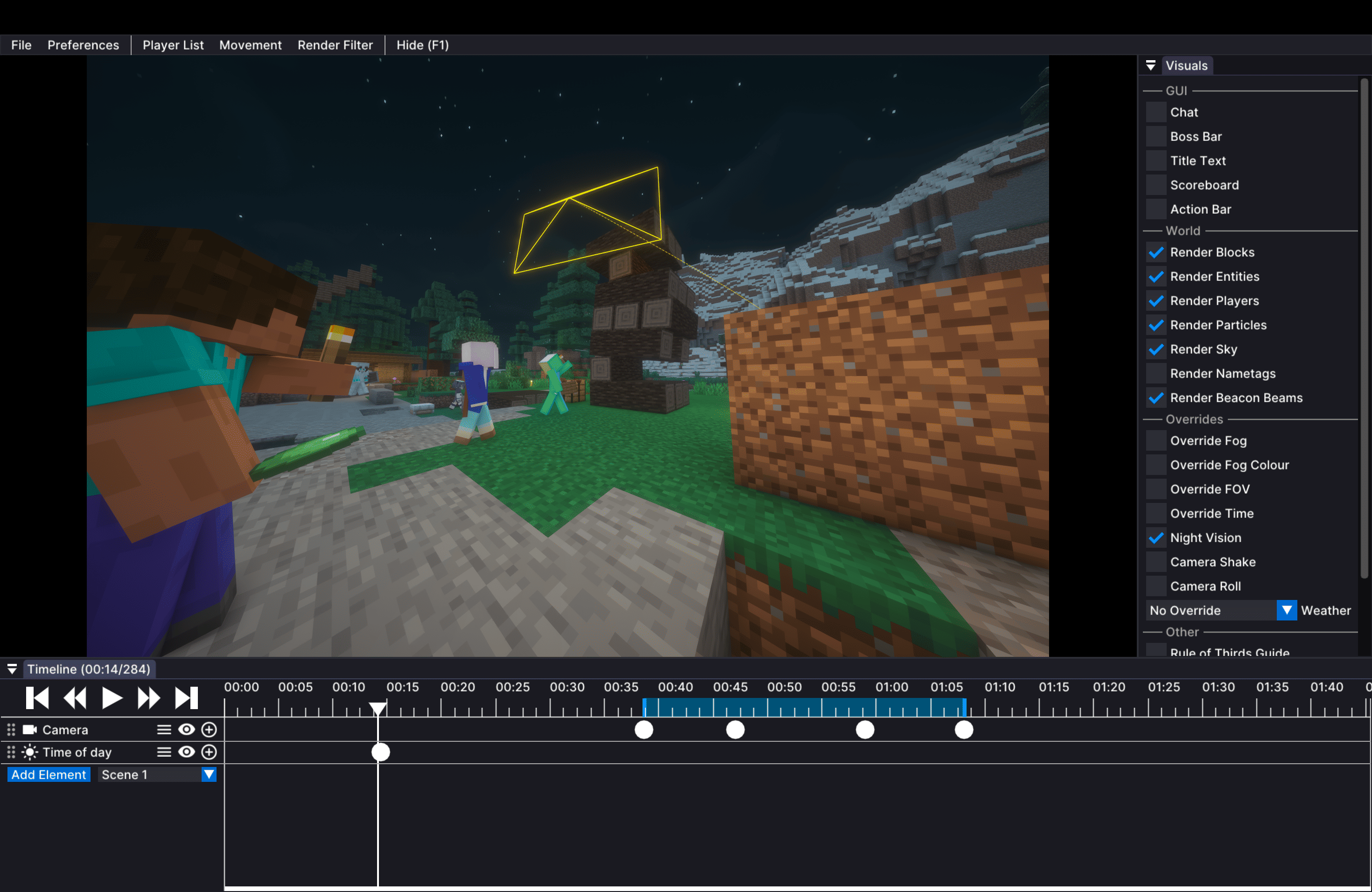Enable the Title Text checkbox
This screenshot has height=892, width=1372.
[x=1156, y=161]
